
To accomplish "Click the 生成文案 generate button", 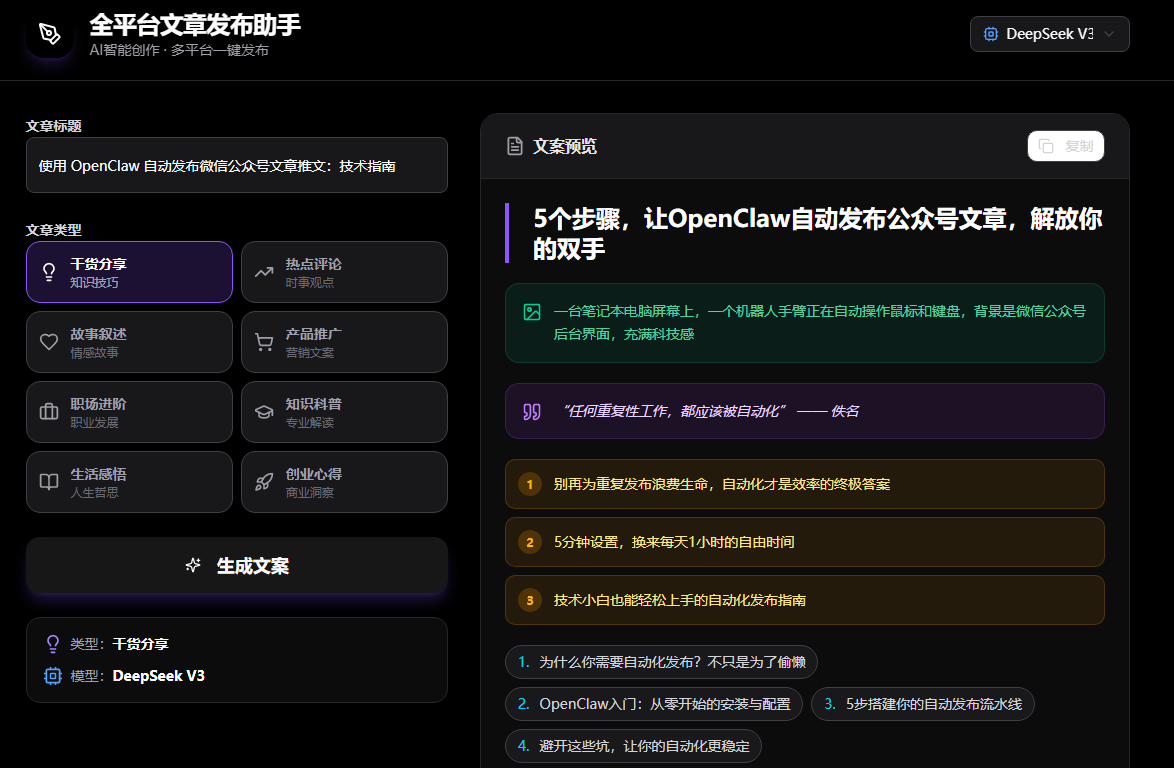I will tap(236, 565).
